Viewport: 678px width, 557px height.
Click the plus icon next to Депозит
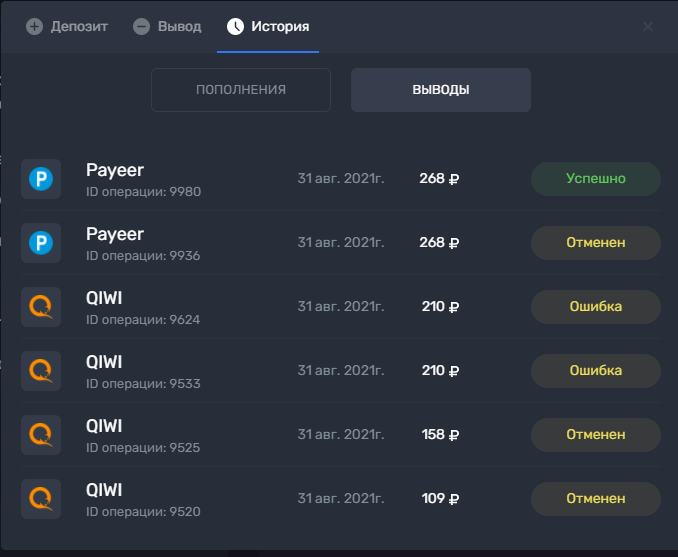(35, 26)
